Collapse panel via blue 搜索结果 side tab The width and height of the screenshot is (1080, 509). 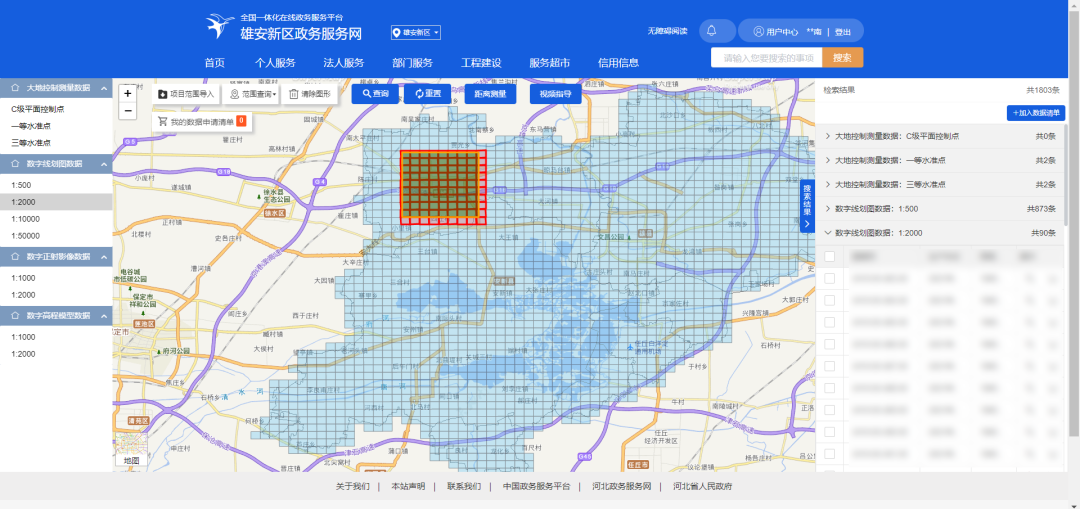807,206
